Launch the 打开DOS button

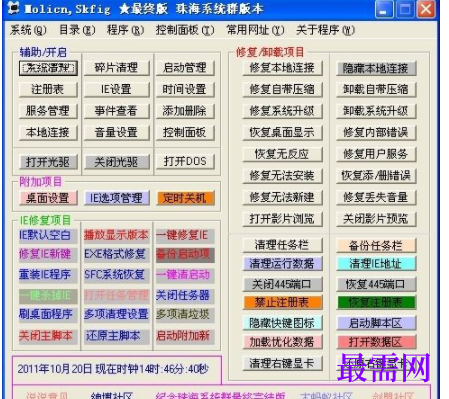pyautogui.click(x=185, y=162)
